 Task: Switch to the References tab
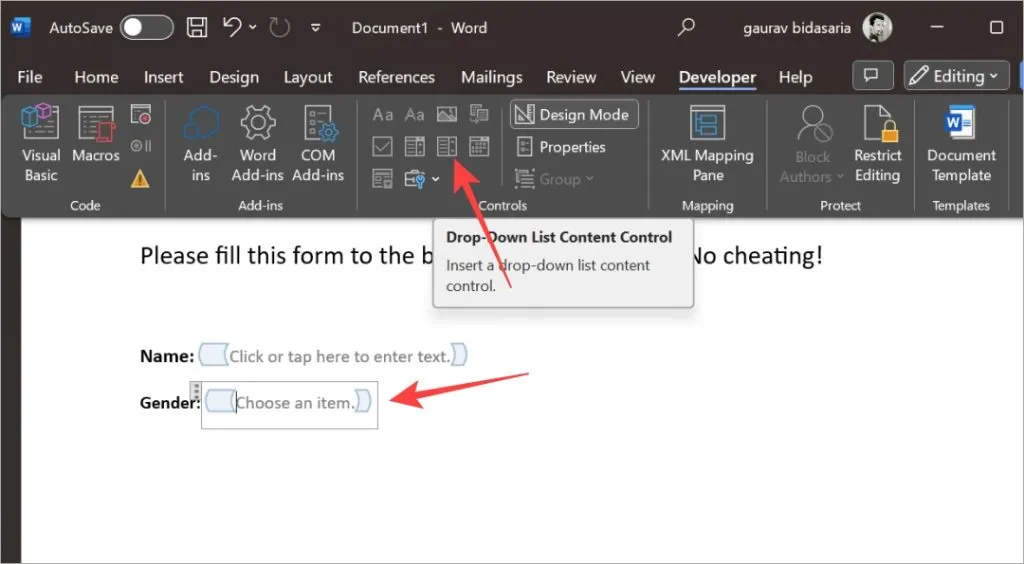[396, 77]
